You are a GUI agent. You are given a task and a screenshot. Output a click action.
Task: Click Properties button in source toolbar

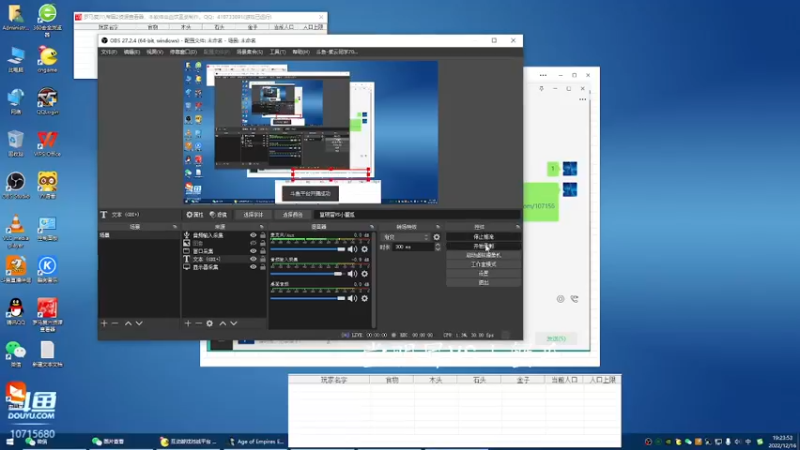(194, 215)
